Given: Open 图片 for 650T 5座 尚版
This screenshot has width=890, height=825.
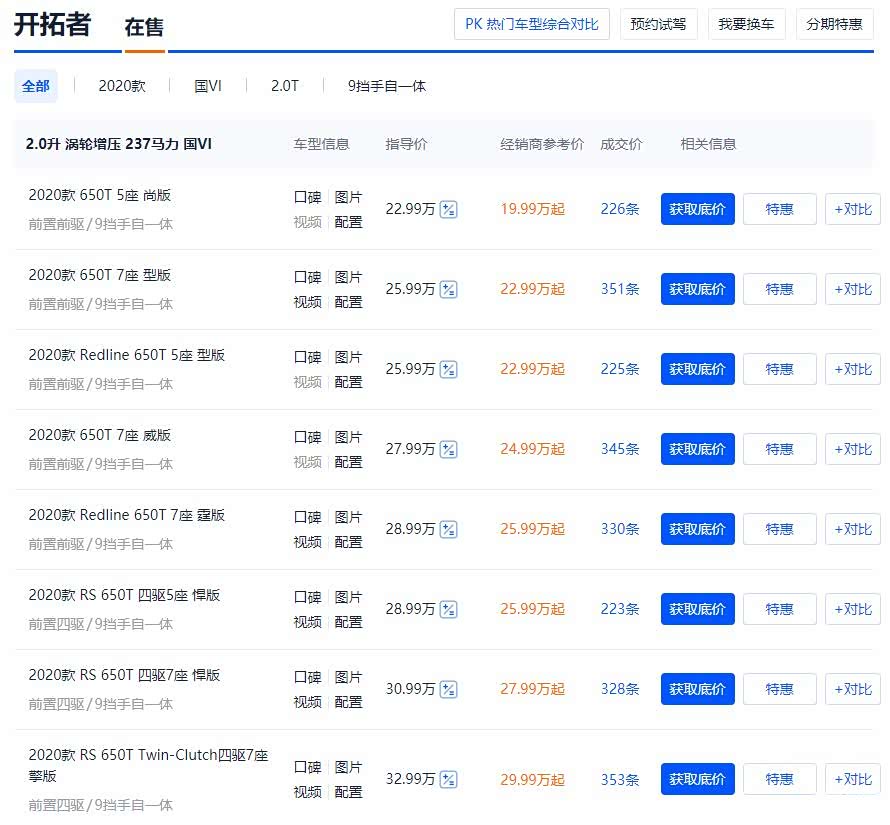Looking at the screenshot, I should pos(349,197).
